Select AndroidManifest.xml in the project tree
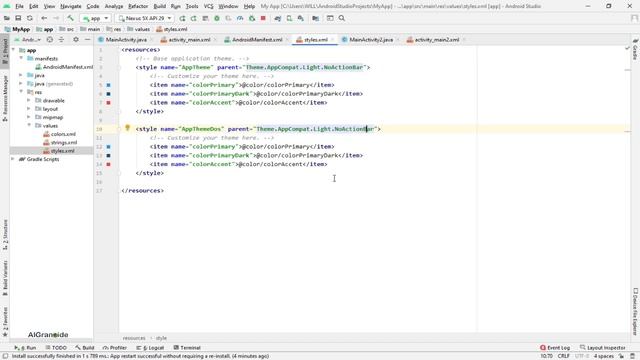640x360 pixels. (x=64, y=67)
